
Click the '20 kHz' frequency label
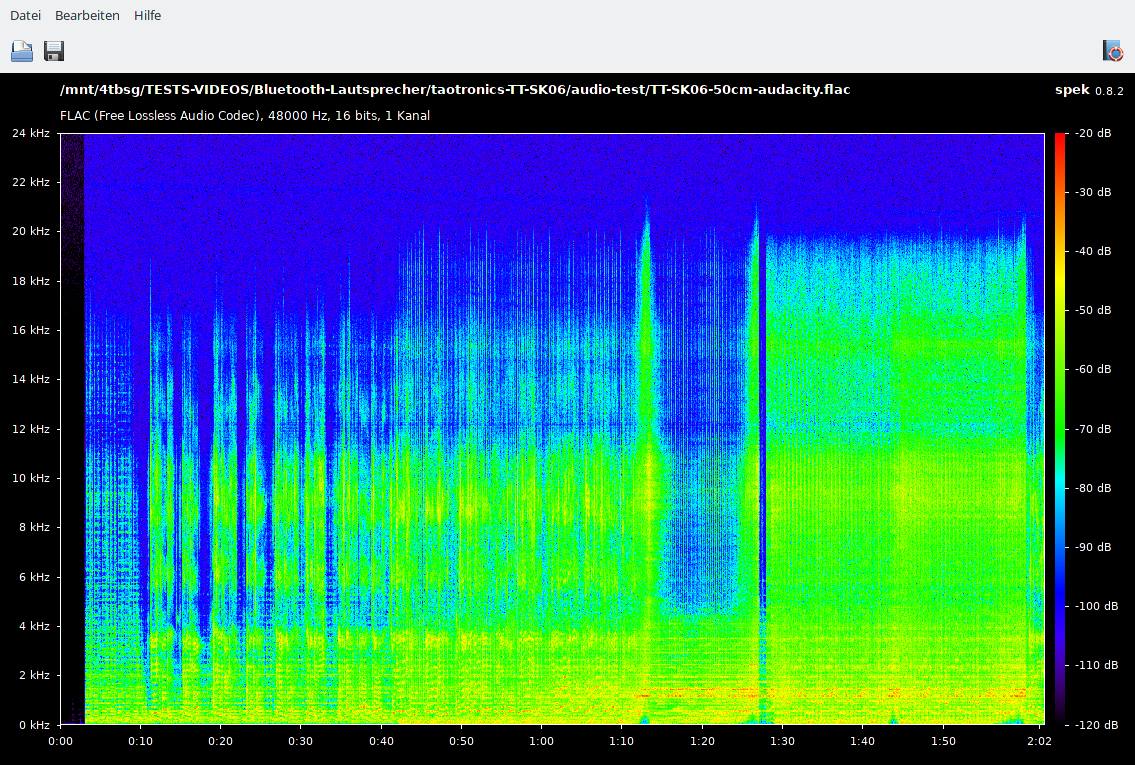[31, 231]
